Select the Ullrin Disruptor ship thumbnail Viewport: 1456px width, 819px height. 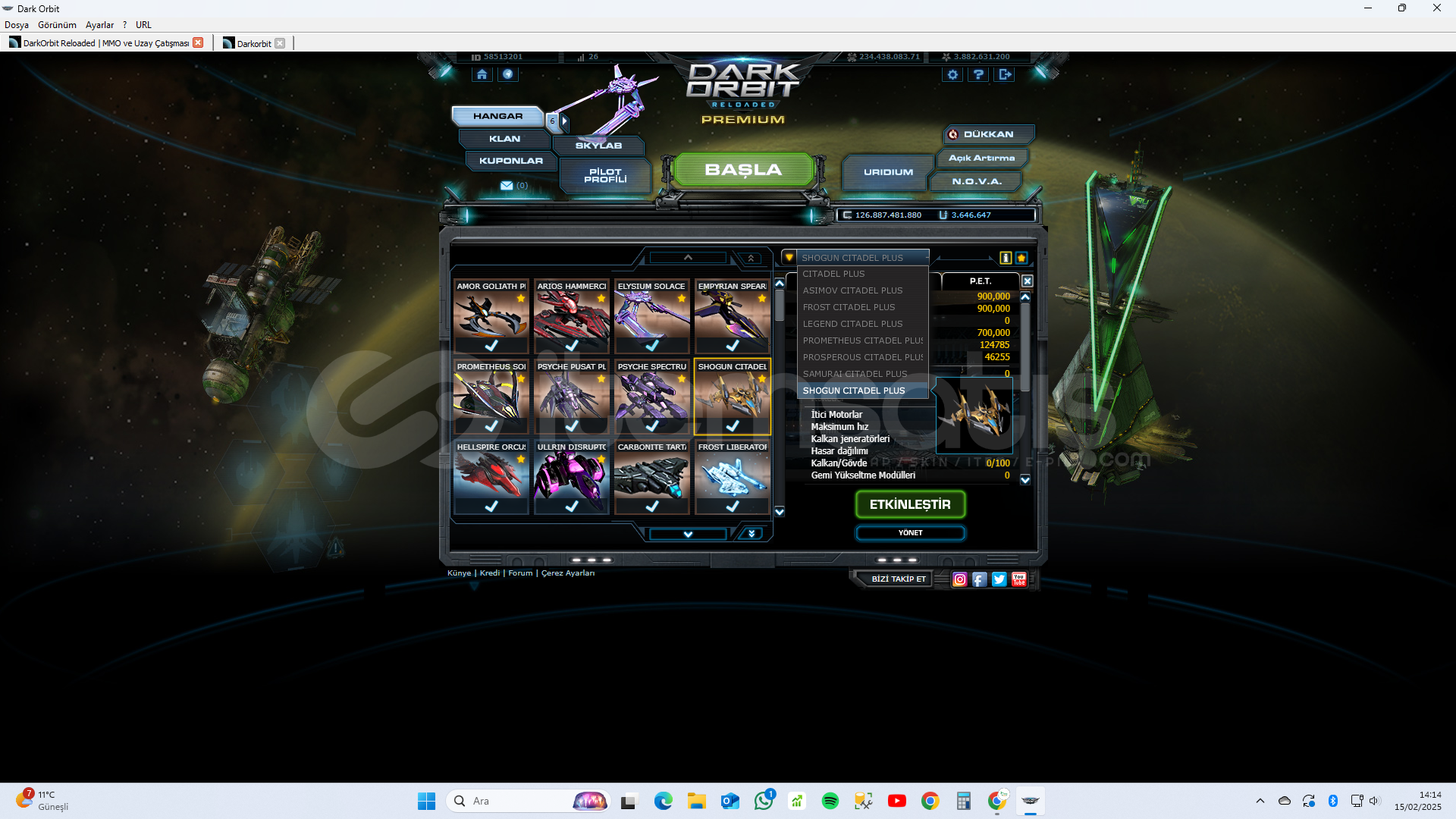(572, 478)
